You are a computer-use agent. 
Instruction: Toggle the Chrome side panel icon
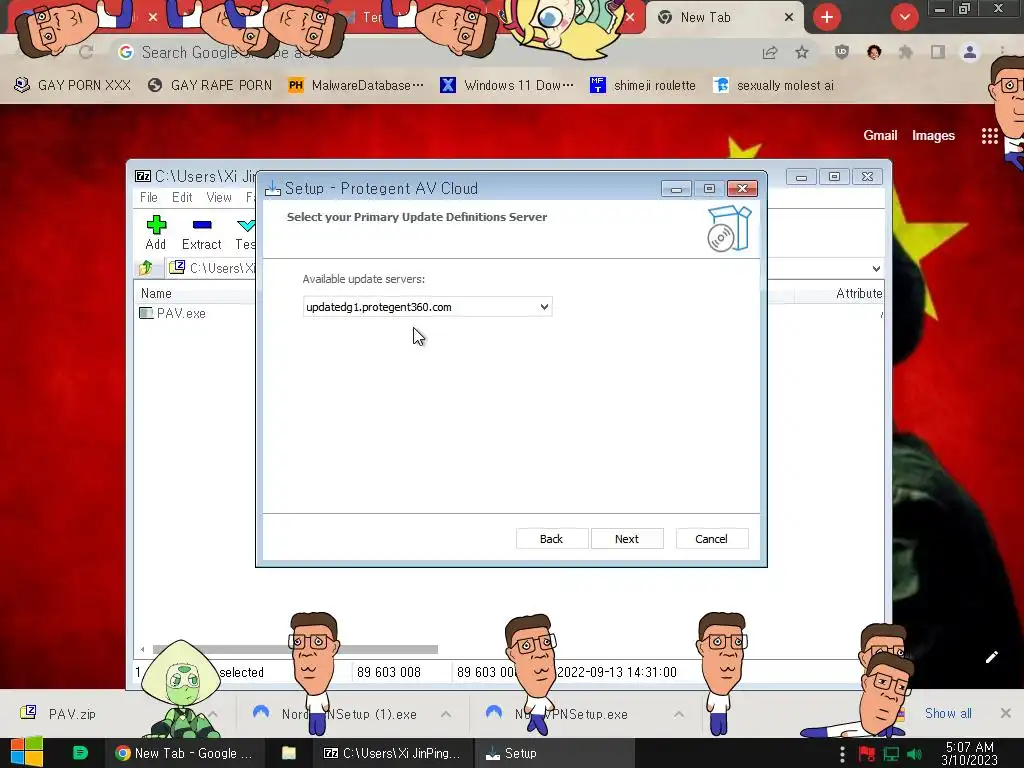pyautogui.click(x=938, y=53)
